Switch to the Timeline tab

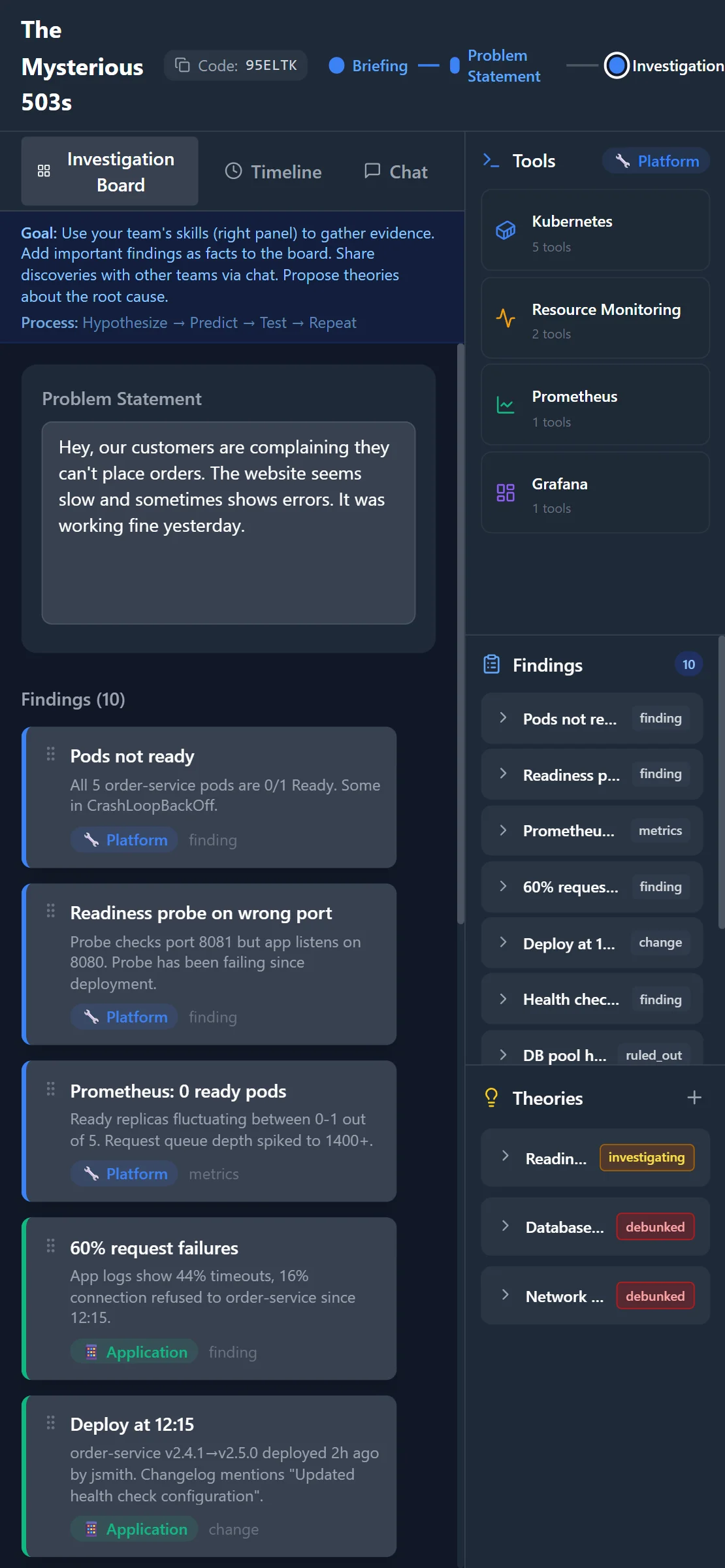pyautogui.click(x=274, y=172)
